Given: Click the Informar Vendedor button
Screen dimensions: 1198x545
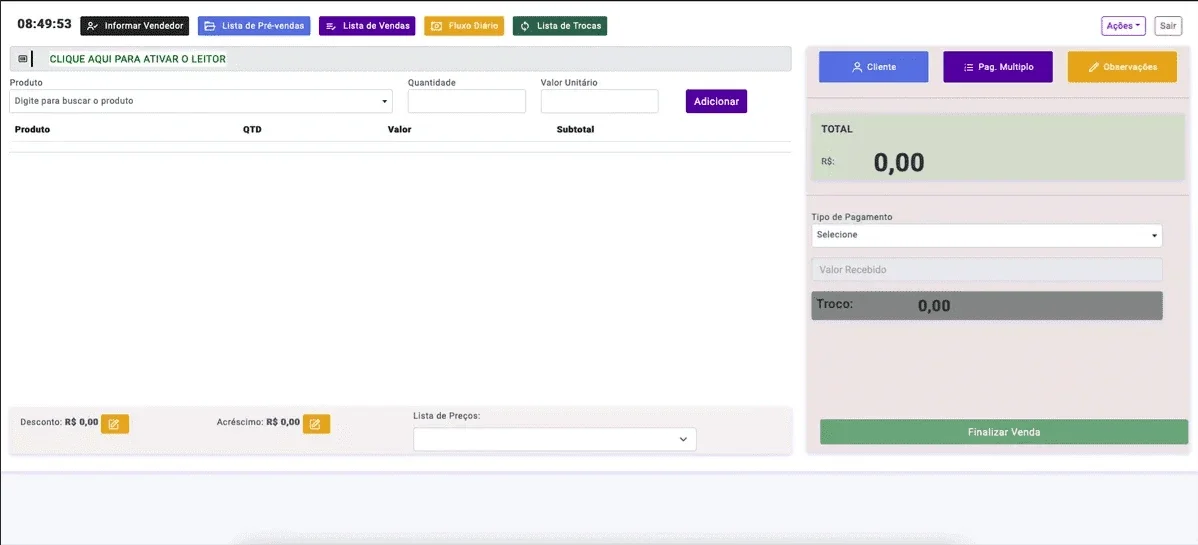Looking at the screenshot, I should click(x=134, y=26).
